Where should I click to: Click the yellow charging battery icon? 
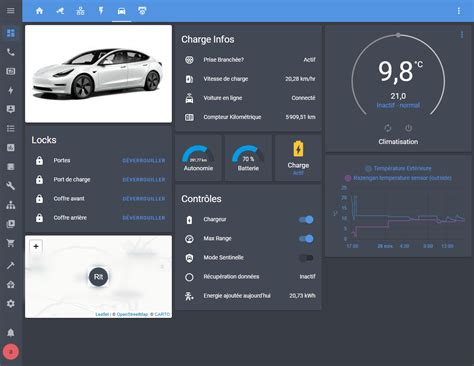click(298, 149)
